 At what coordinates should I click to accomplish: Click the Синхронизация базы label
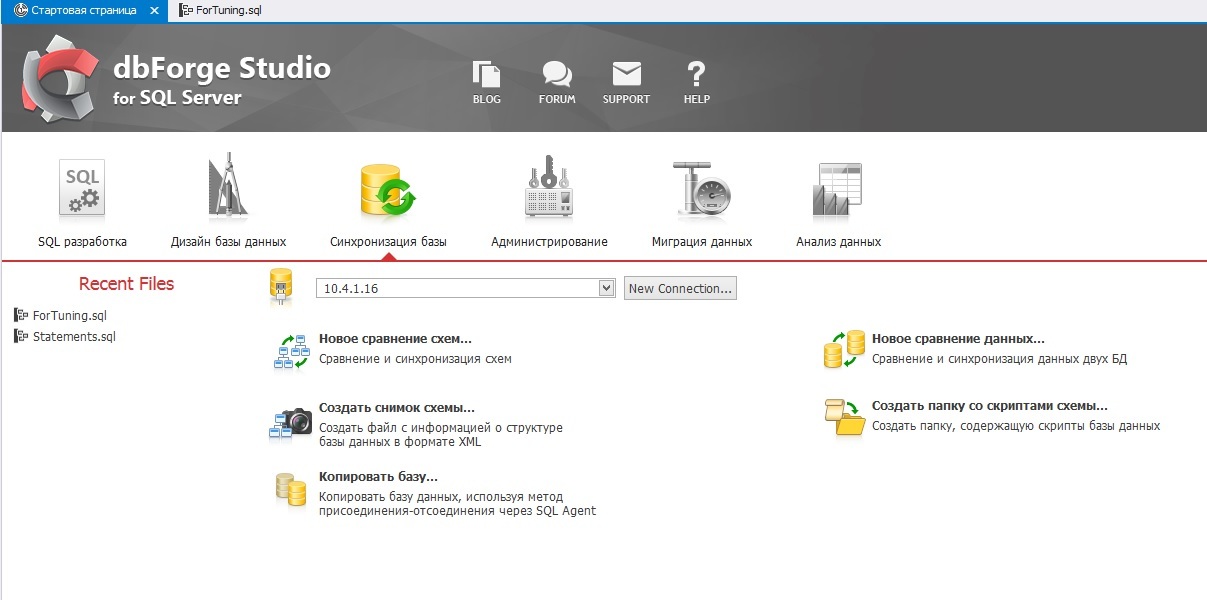pos(388,242)
